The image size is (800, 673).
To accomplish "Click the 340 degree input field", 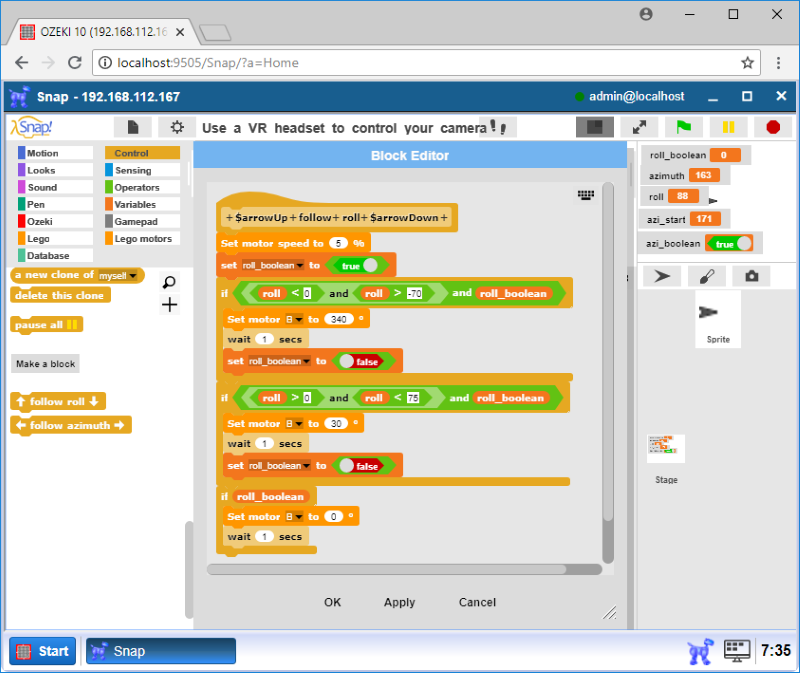I will (x=339, y=319).
